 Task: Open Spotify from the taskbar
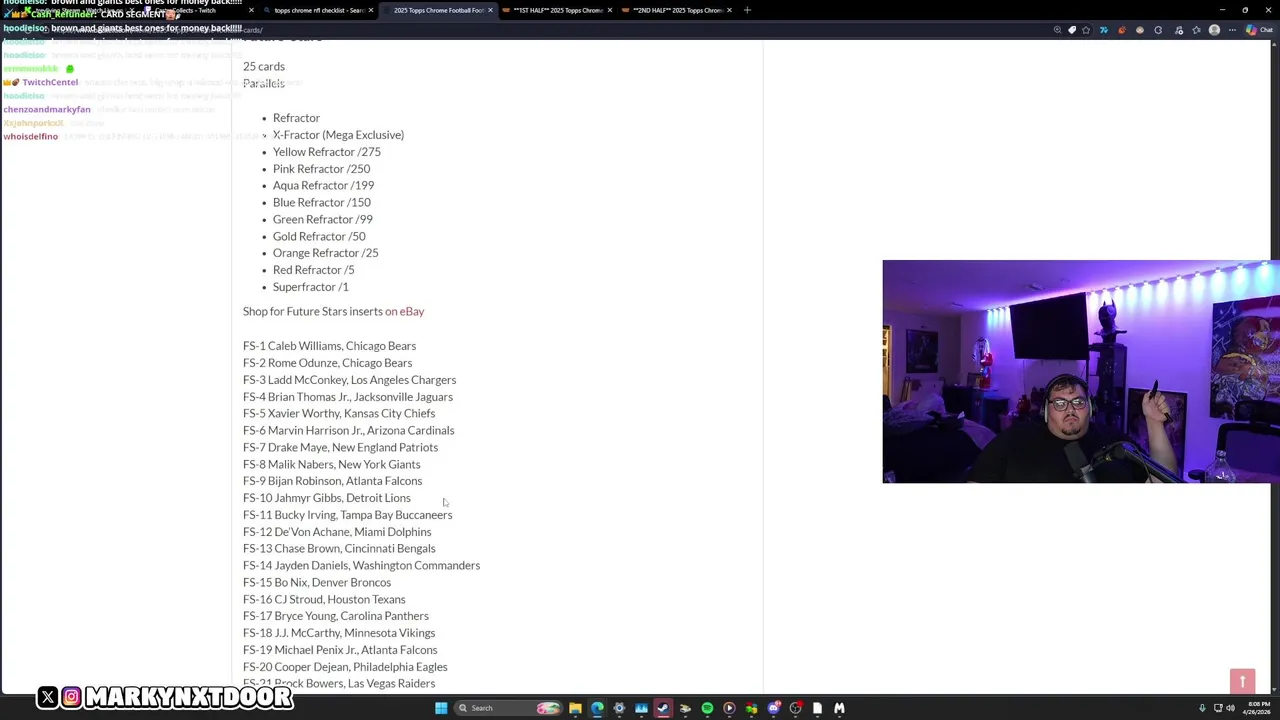tap(707, 708)
